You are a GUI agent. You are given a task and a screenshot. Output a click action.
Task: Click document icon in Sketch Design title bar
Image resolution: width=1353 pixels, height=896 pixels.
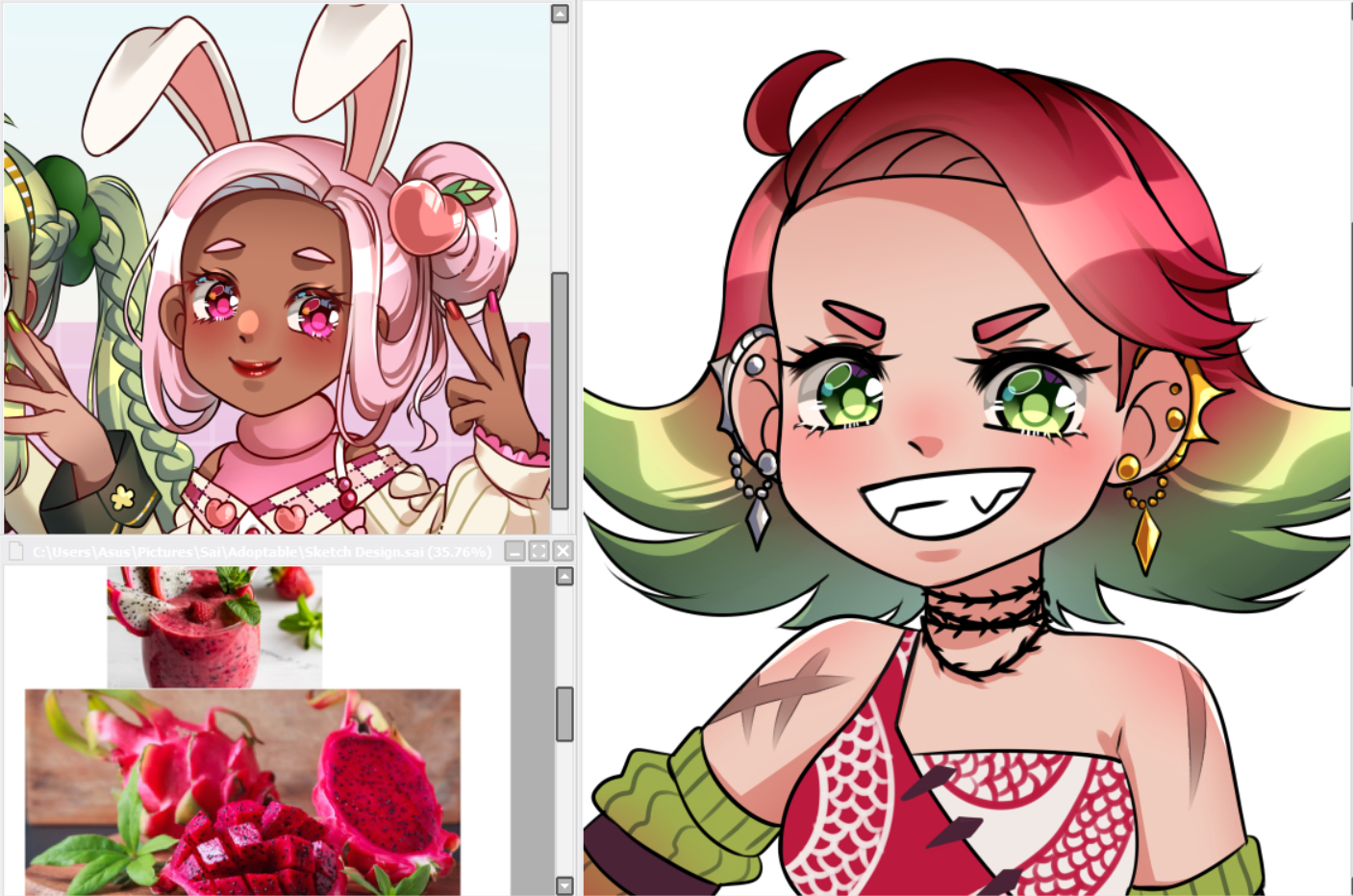[x=15, y=551]
